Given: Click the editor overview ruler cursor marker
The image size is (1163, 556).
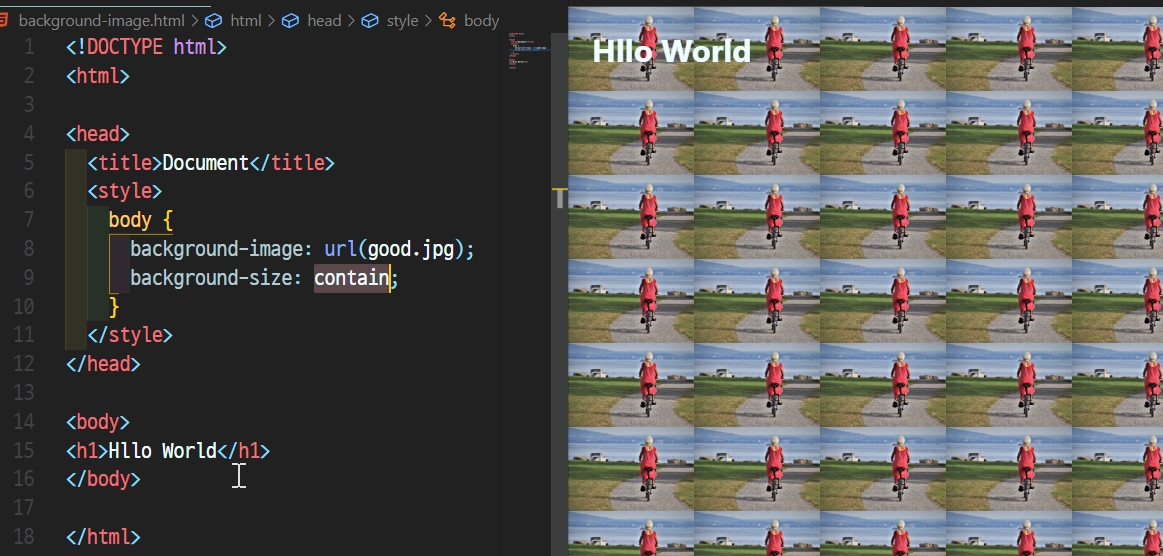Looking at the screenshot, I should pos(560,199).
